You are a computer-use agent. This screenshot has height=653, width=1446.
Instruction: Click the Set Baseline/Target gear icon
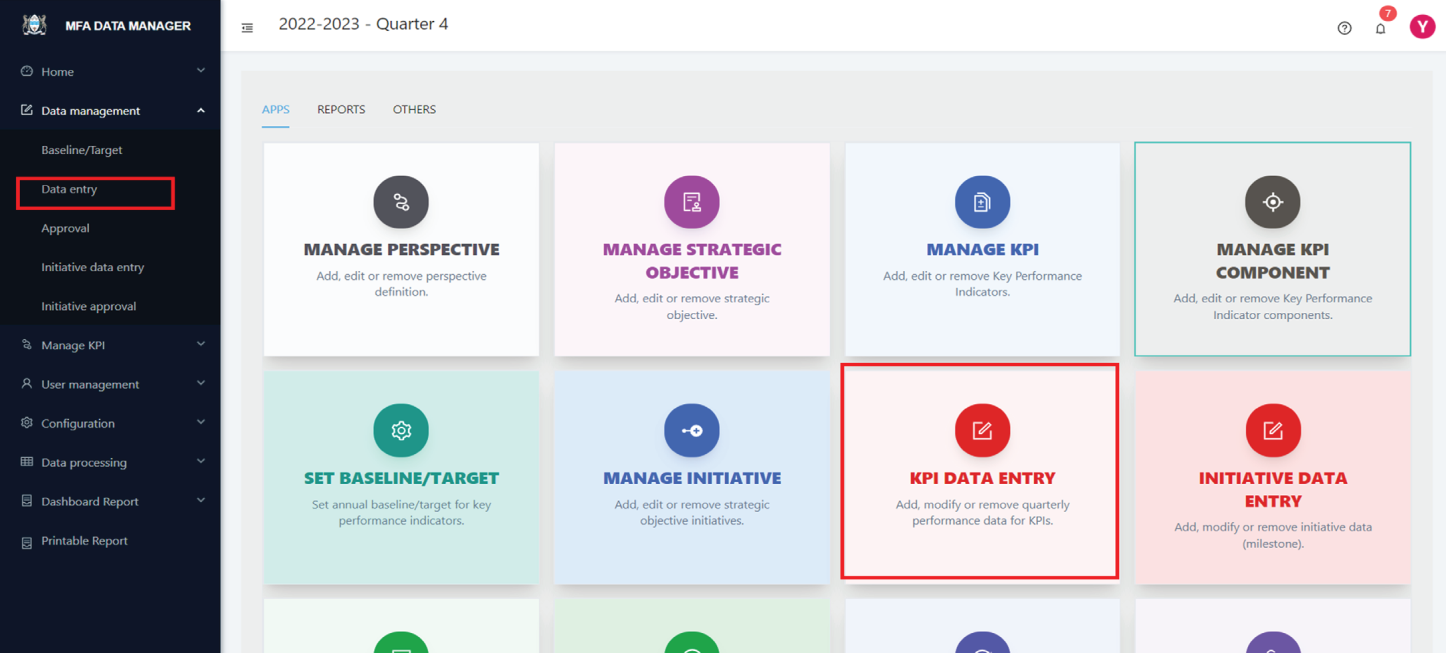pos(401,430)
